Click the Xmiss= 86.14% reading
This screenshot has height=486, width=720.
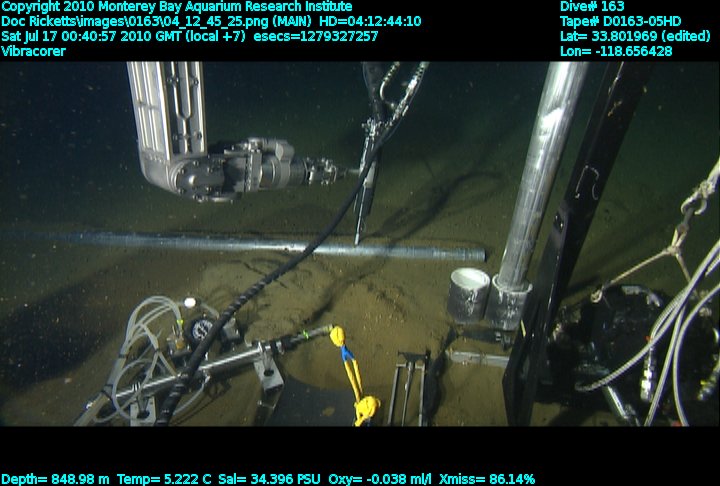point(487,479)
